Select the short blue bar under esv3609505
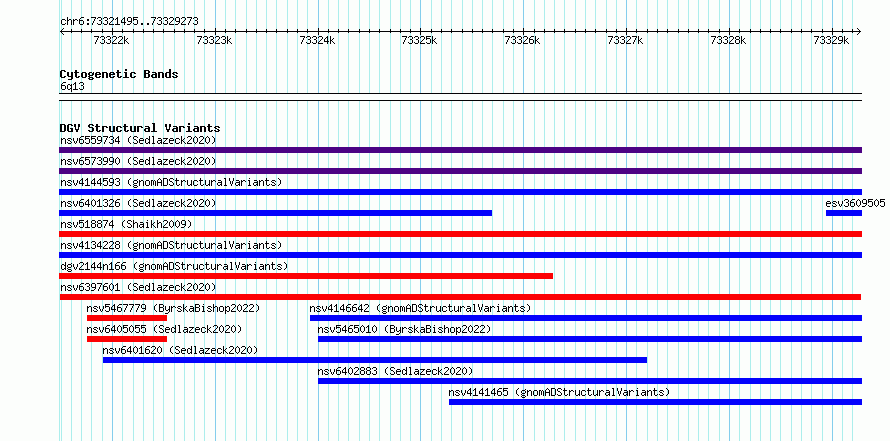This screenshot has width=890, height=441. click(843, 213)
